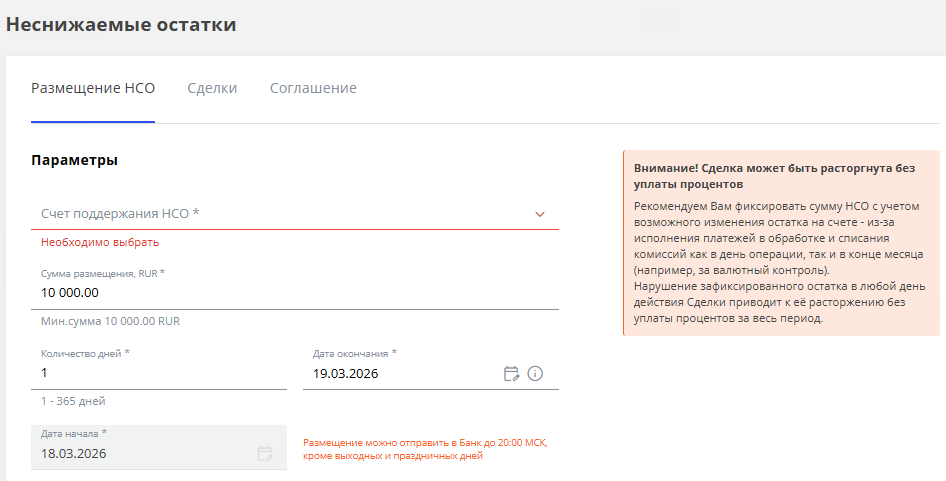Open the Соглашение tab
Viewport: 946px width, 481px height.
click(313, 88)
